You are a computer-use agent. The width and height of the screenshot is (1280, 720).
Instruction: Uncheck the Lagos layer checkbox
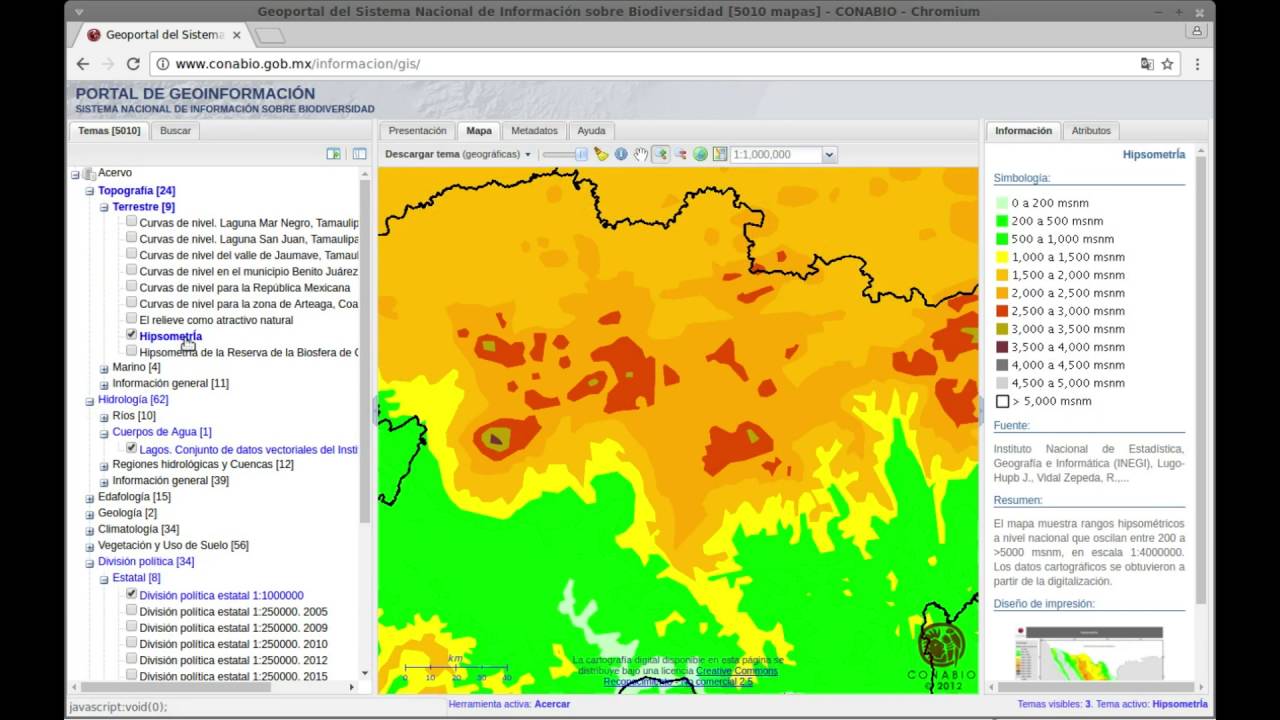tap(132, 448)
